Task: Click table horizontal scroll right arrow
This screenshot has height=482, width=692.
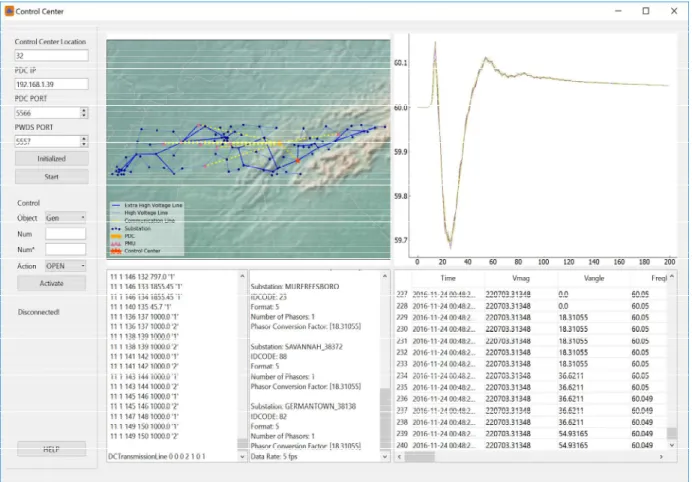Action: point(661,457)
